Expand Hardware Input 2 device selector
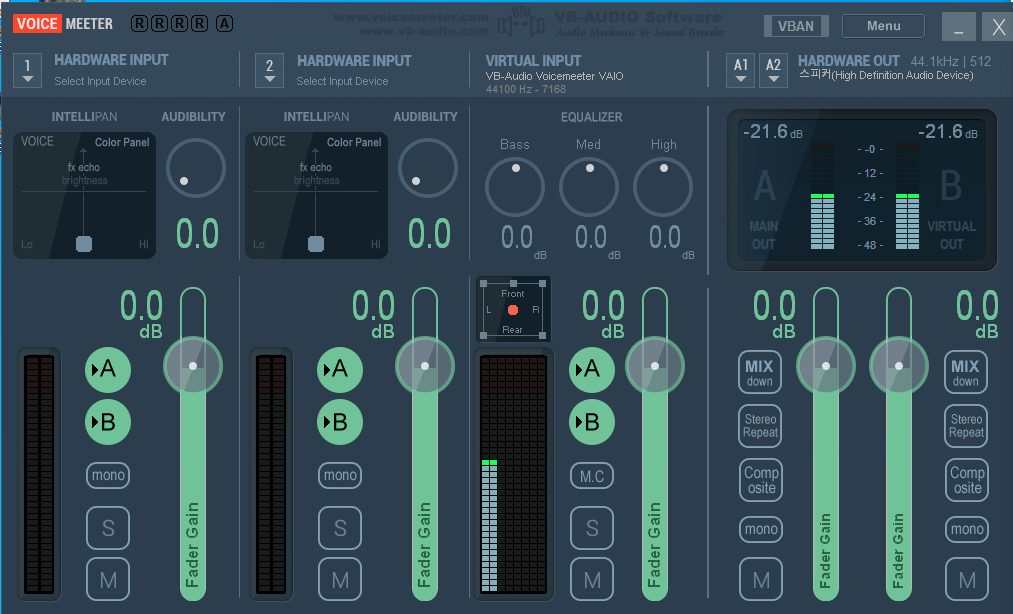The width and height of the screenshot is (1013, 614). point(269,70)
